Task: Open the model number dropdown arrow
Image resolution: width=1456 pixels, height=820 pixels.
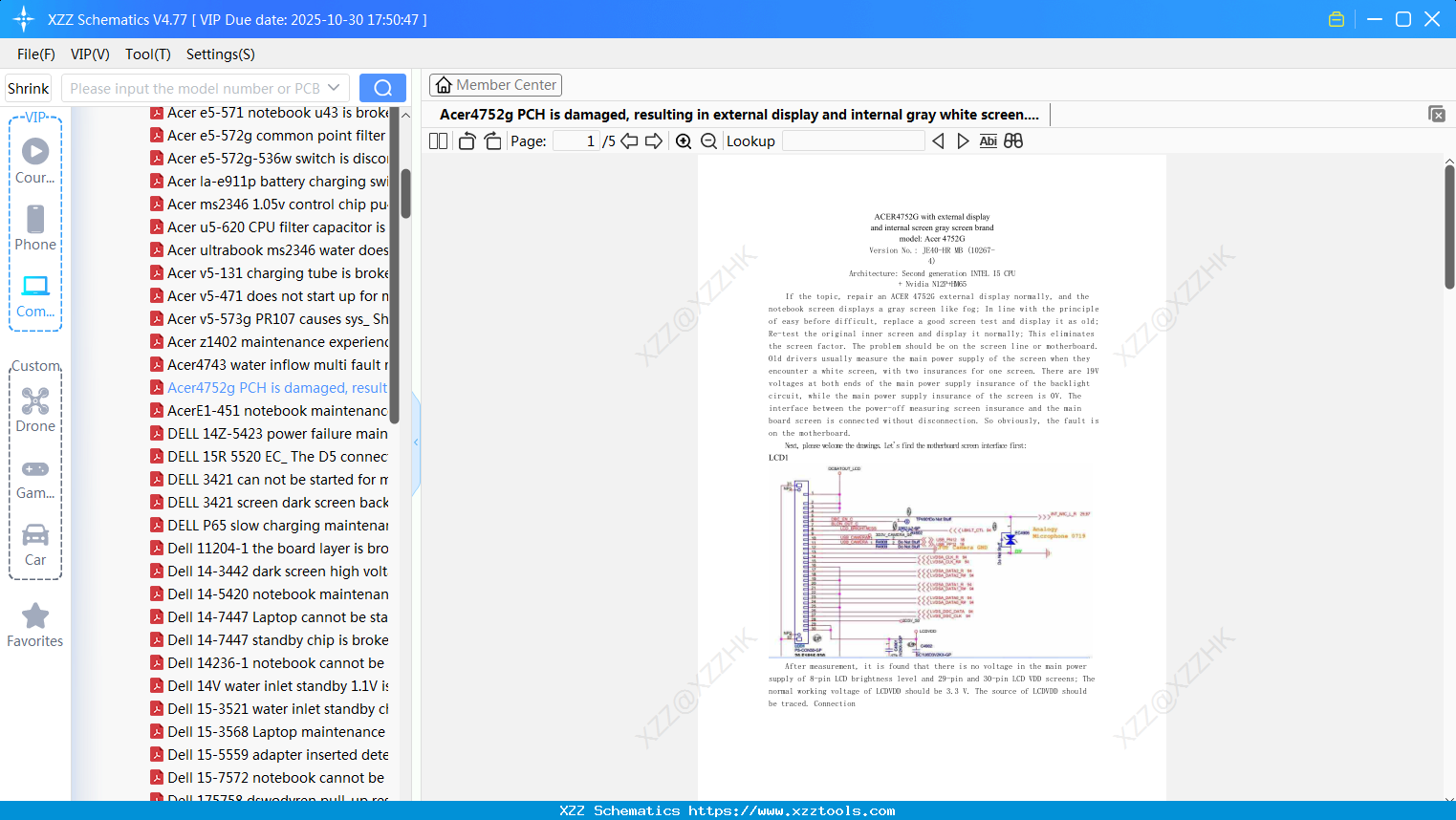Action: (334, 88)
